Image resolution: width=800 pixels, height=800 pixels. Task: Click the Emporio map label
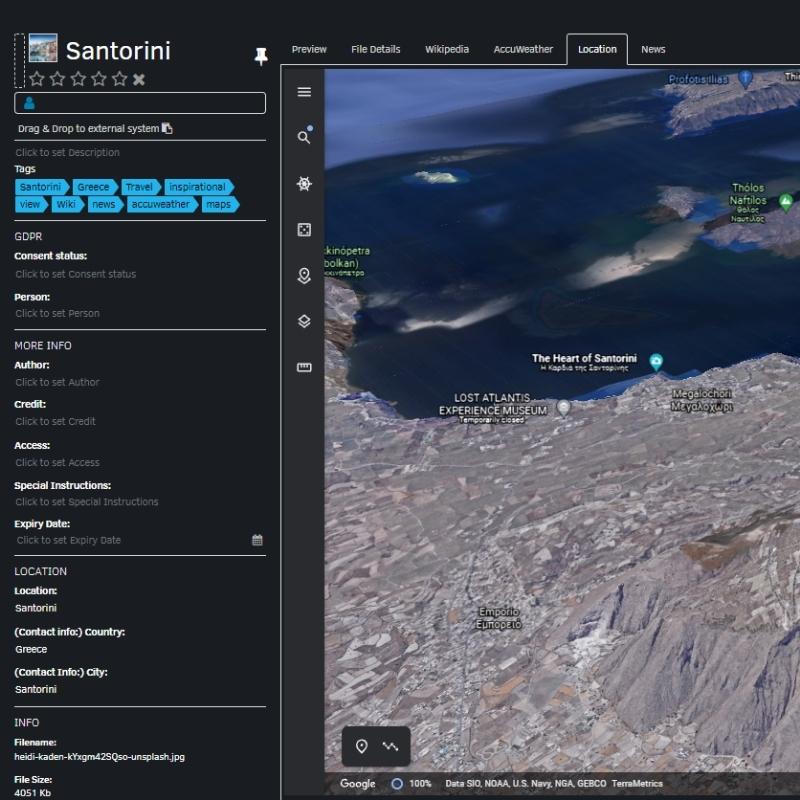tap(498, 618)
